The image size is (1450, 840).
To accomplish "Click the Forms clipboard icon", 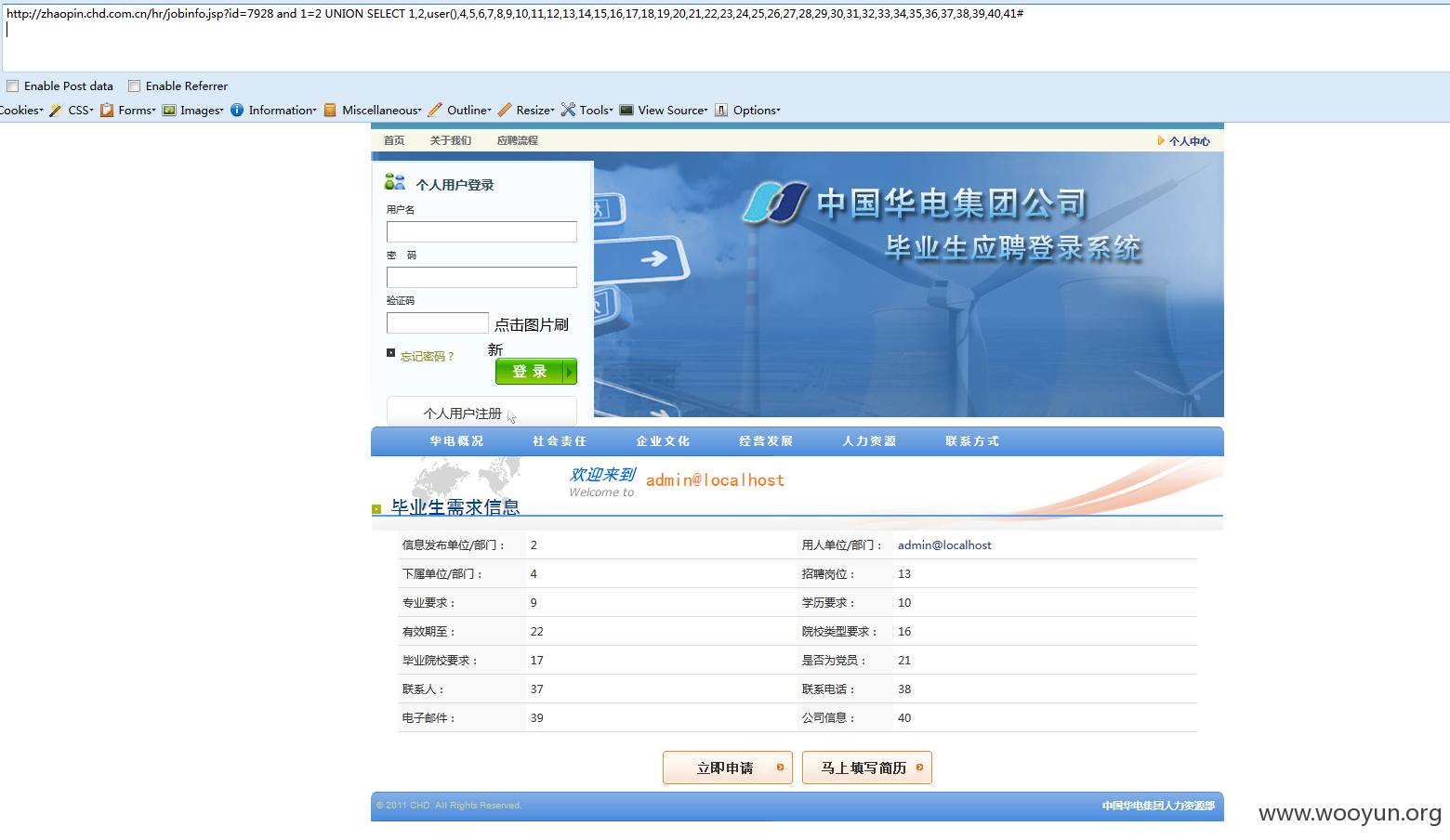I will (107, 111).
